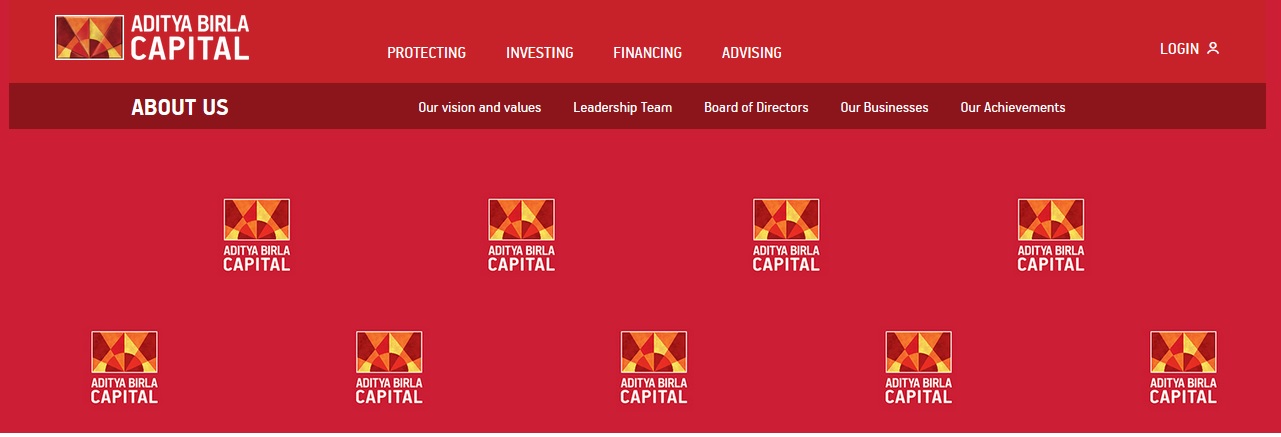Click the Aditya Birla Capital header logo
Image resolution: width=1281 pixels, height=437 pixels.
point(152,38)
